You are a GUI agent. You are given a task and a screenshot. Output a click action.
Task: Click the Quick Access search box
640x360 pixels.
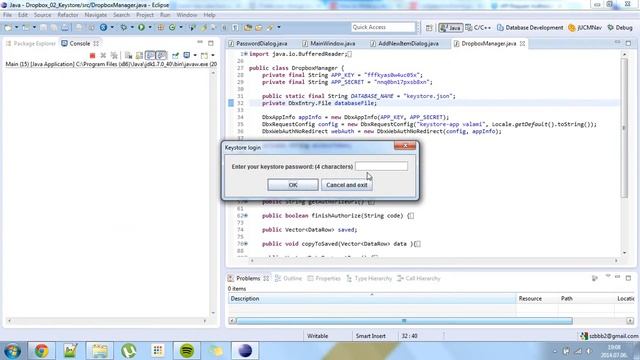[383, 27]
